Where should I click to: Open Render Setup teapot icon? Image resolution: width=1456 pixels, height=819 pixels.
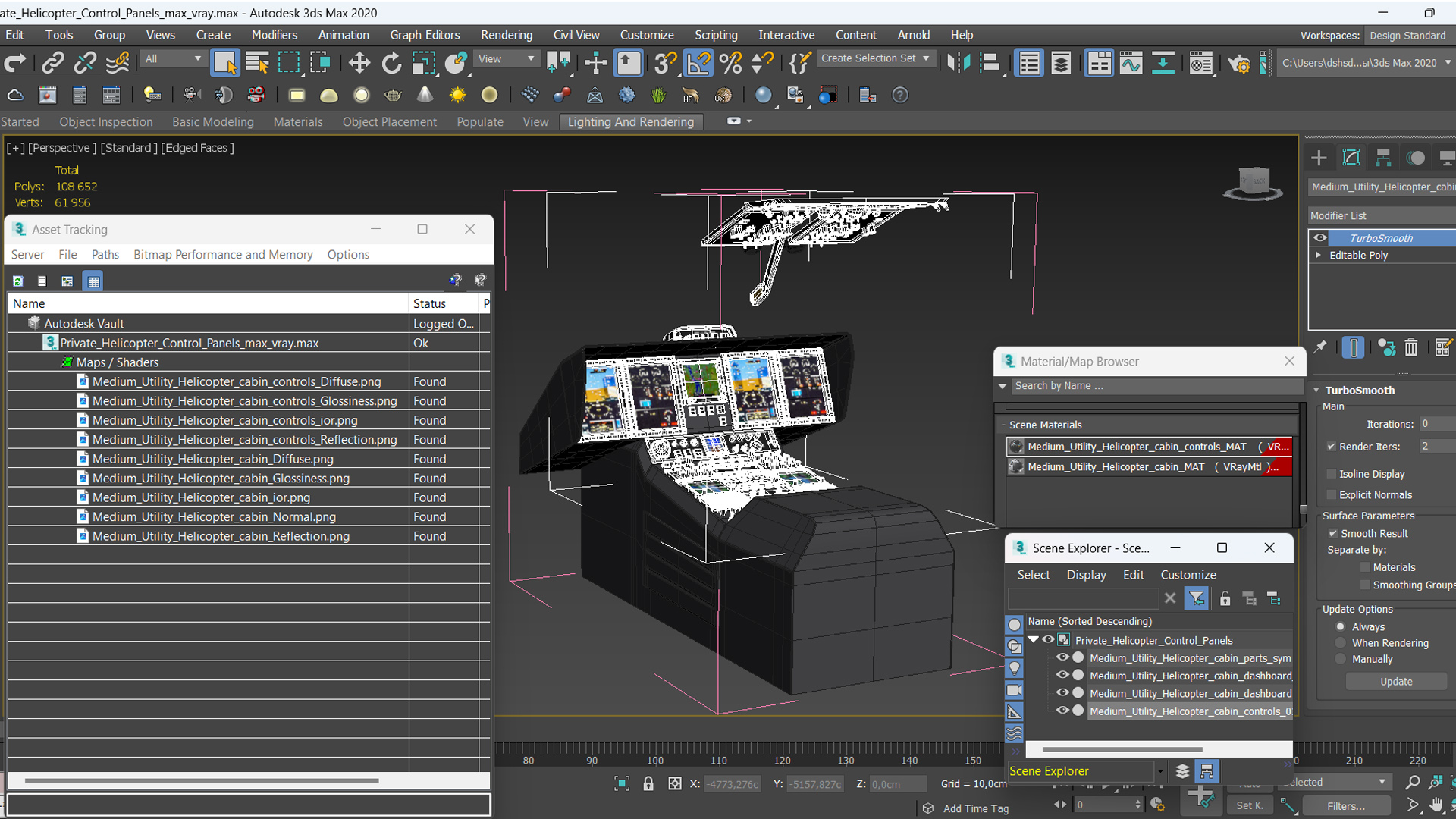tap(1239, 64)
